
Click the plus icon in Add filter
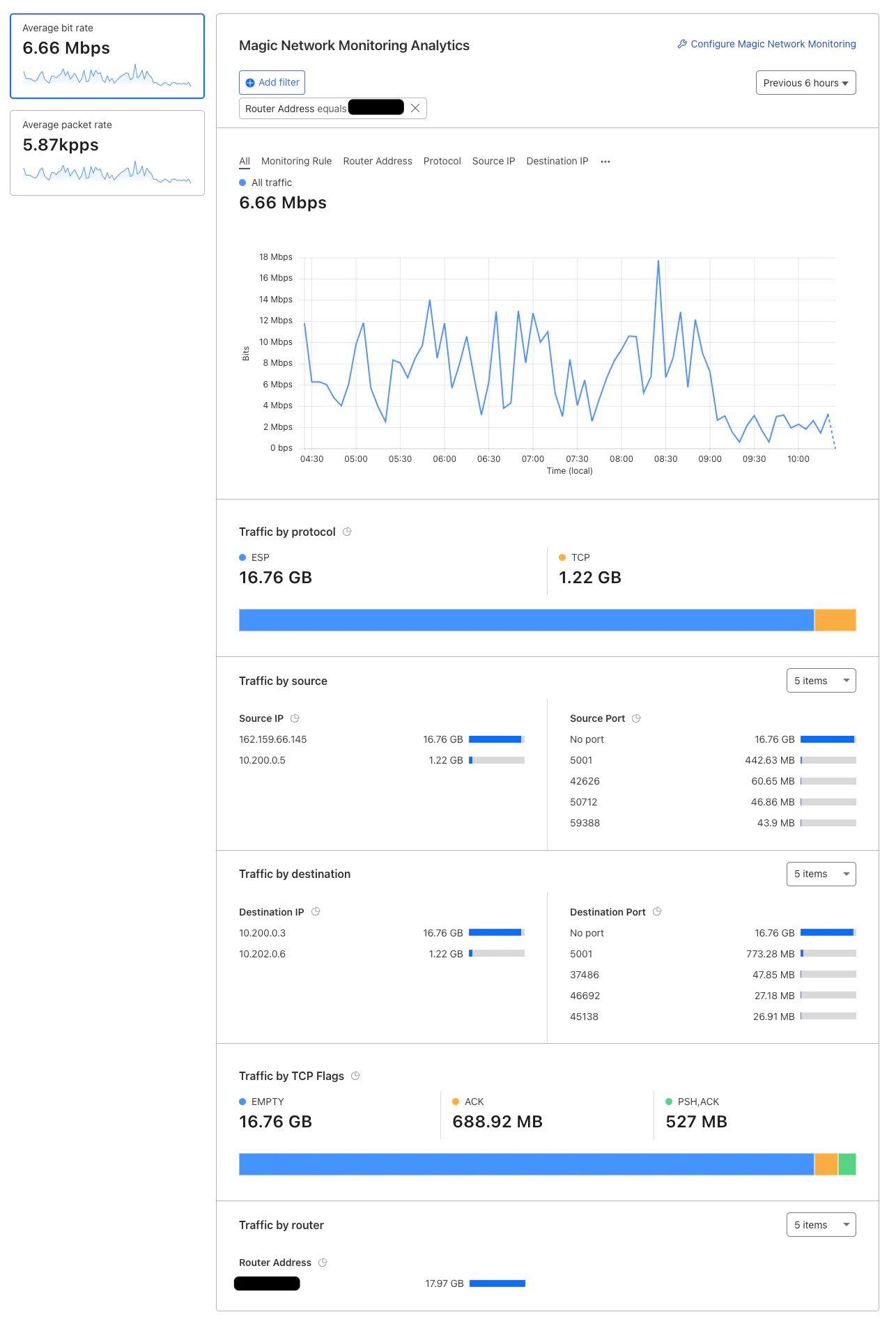pyautogui.click(x=250, y=83)
